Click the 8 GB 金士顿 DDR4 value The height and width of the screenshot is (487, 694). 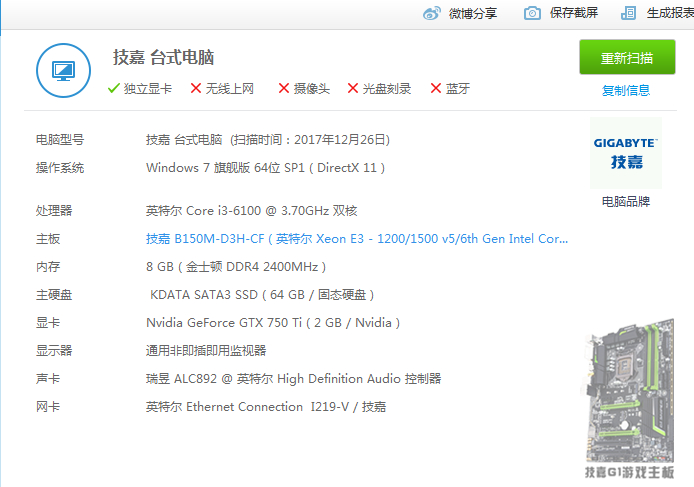point(236,267)
